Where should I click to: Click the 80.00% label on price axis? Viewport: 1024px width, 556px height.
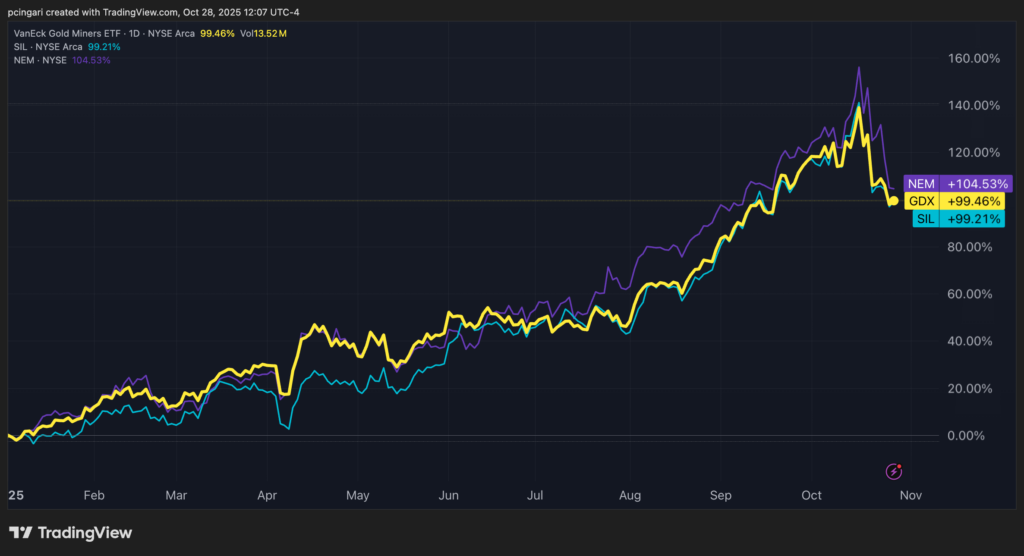pyautogui.click(x=974, y=247)
